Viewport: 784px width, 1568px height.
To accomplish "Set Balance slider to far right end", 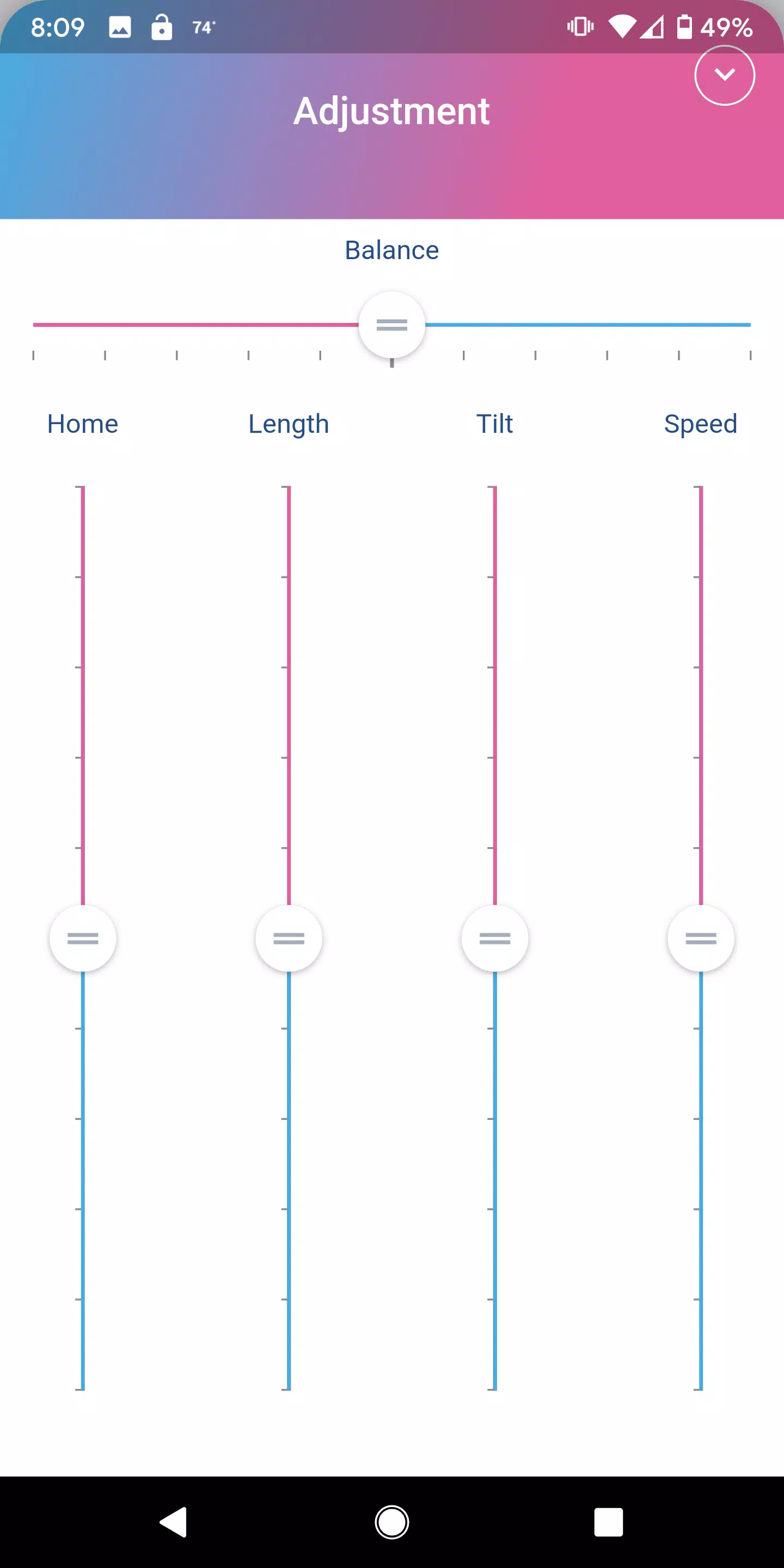I will [751, 325].
